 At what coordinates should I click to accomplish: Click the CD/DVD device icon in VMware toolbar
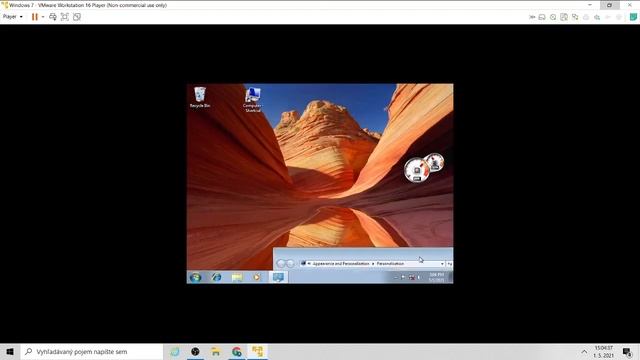(x=553, y=17)
